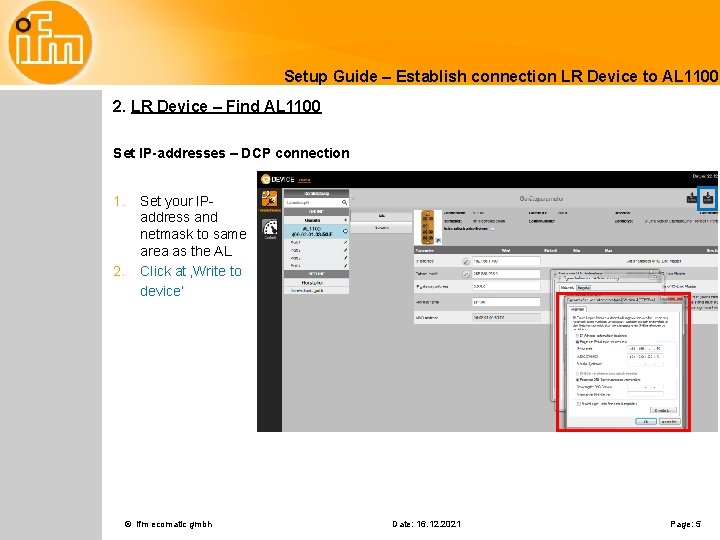
Task: Click the OFFLINE section header
Action: pyautogui.click(x=316, y=274)
